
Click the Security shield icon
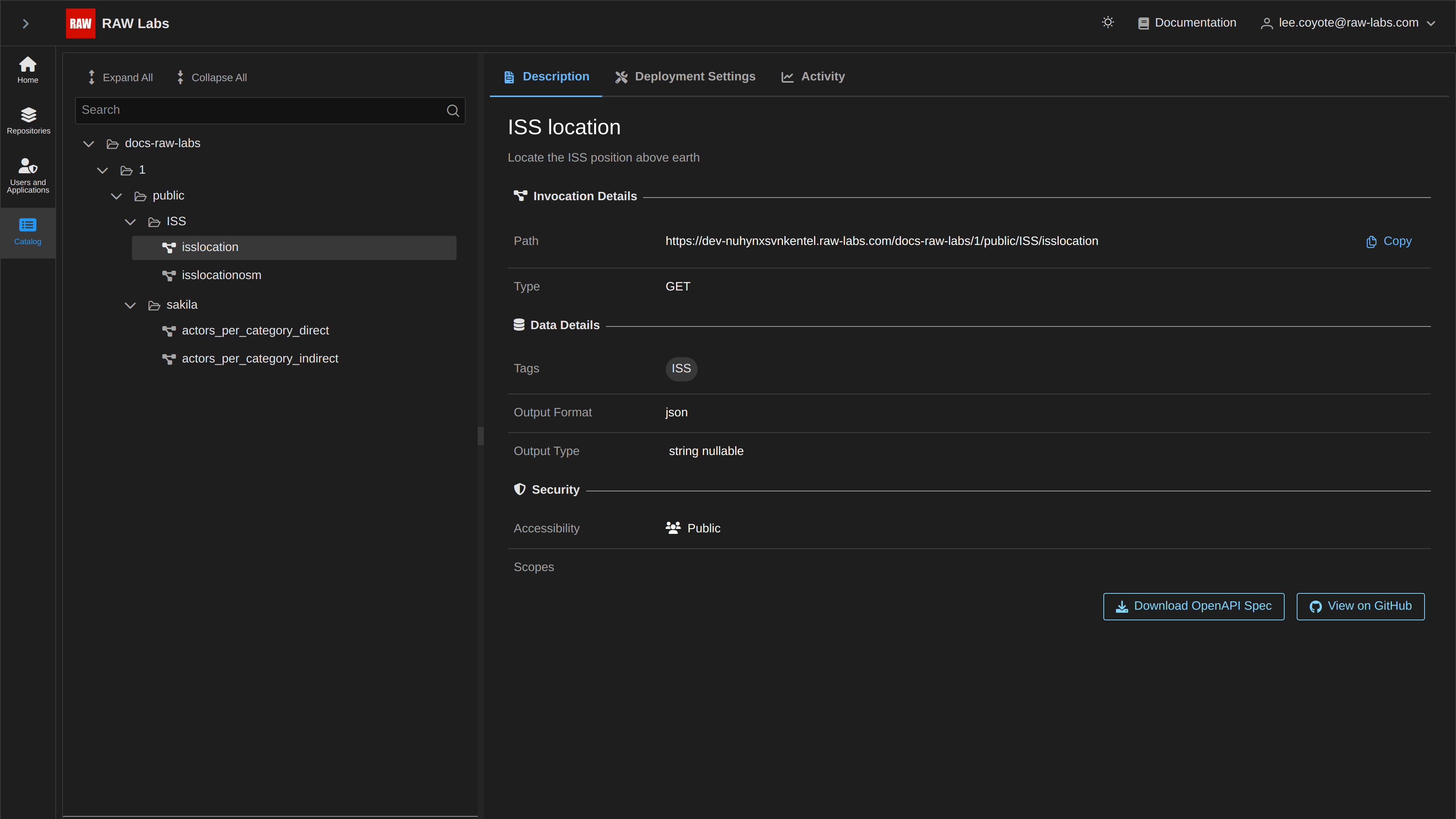(519, 490)
